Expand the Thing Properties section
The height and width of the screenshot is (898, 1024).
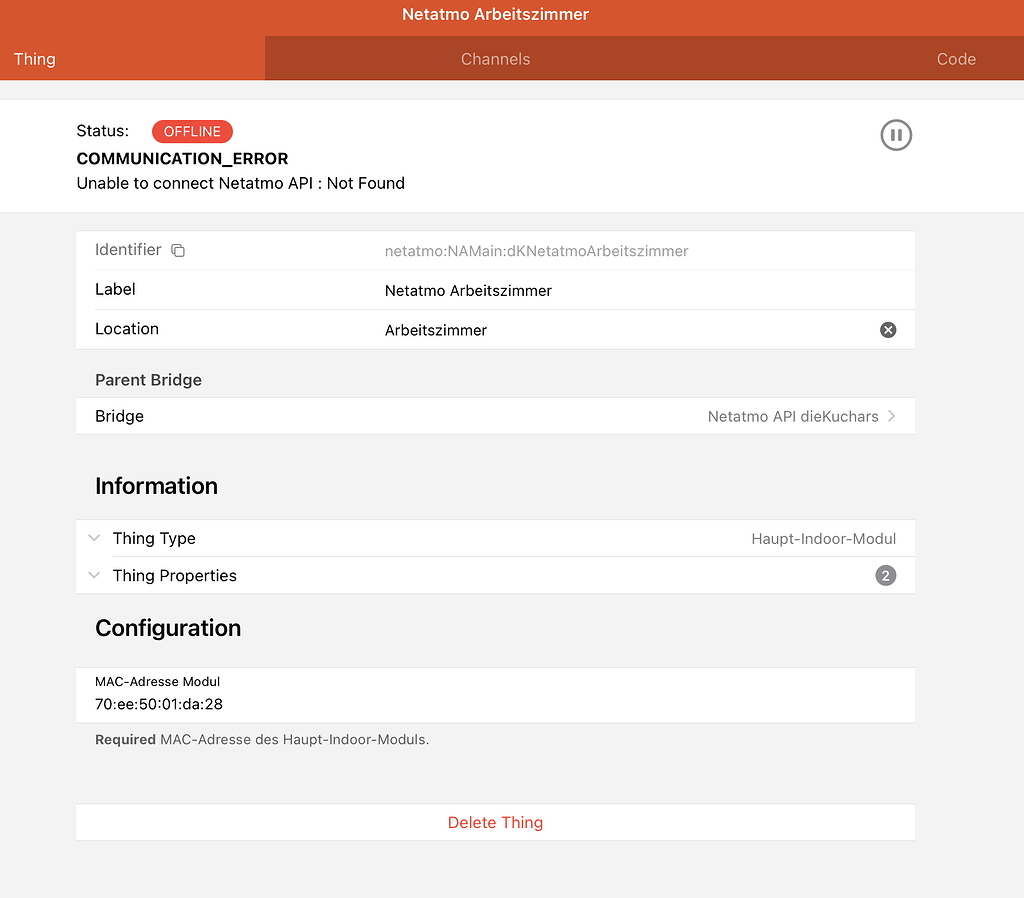[93, 575]
